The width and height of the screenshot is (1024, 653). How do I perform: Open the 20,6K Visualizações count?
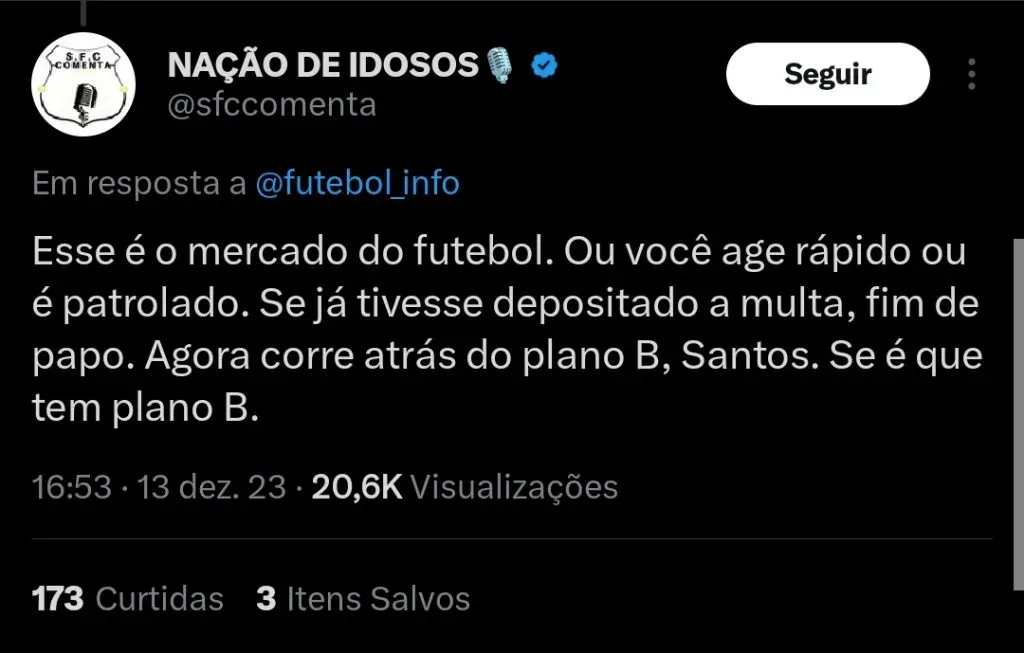465,487
